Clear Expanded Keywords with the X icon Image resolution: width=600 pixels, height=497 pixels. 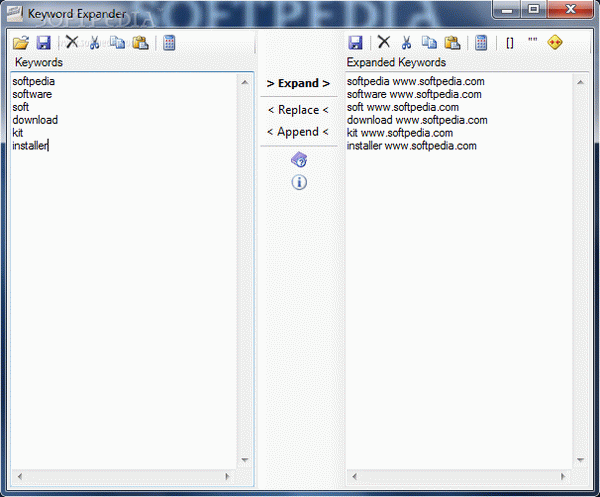tap(384, 42)
